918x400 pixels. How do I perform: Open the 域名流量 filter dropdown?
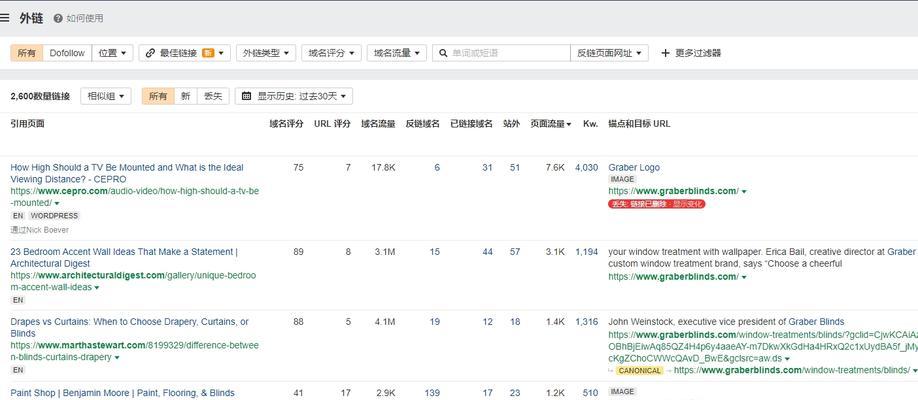click(397, 53)
